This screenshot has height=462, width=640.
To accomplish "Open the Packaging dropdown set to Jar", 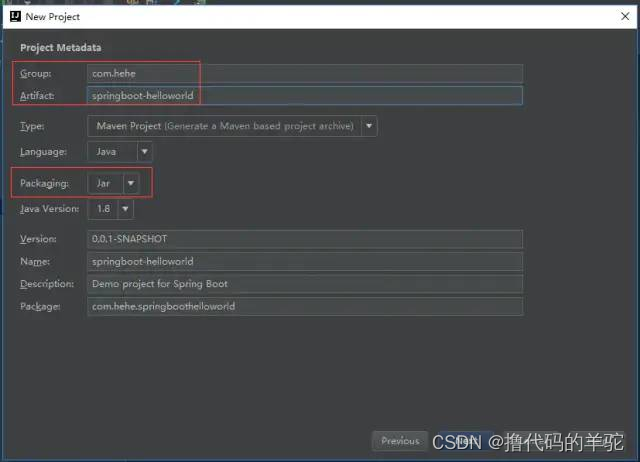I will (113, 183).
